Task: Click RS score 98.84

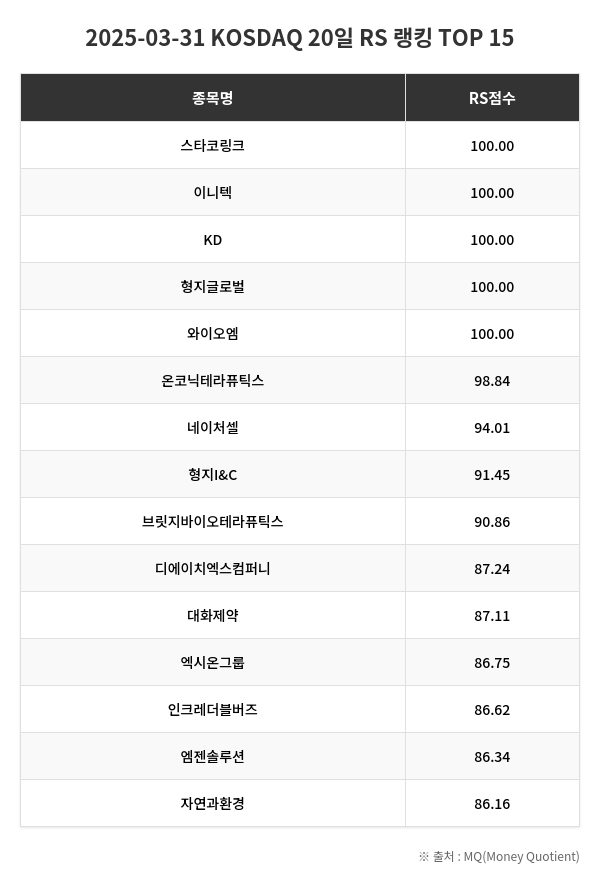Action: (492, 381)
